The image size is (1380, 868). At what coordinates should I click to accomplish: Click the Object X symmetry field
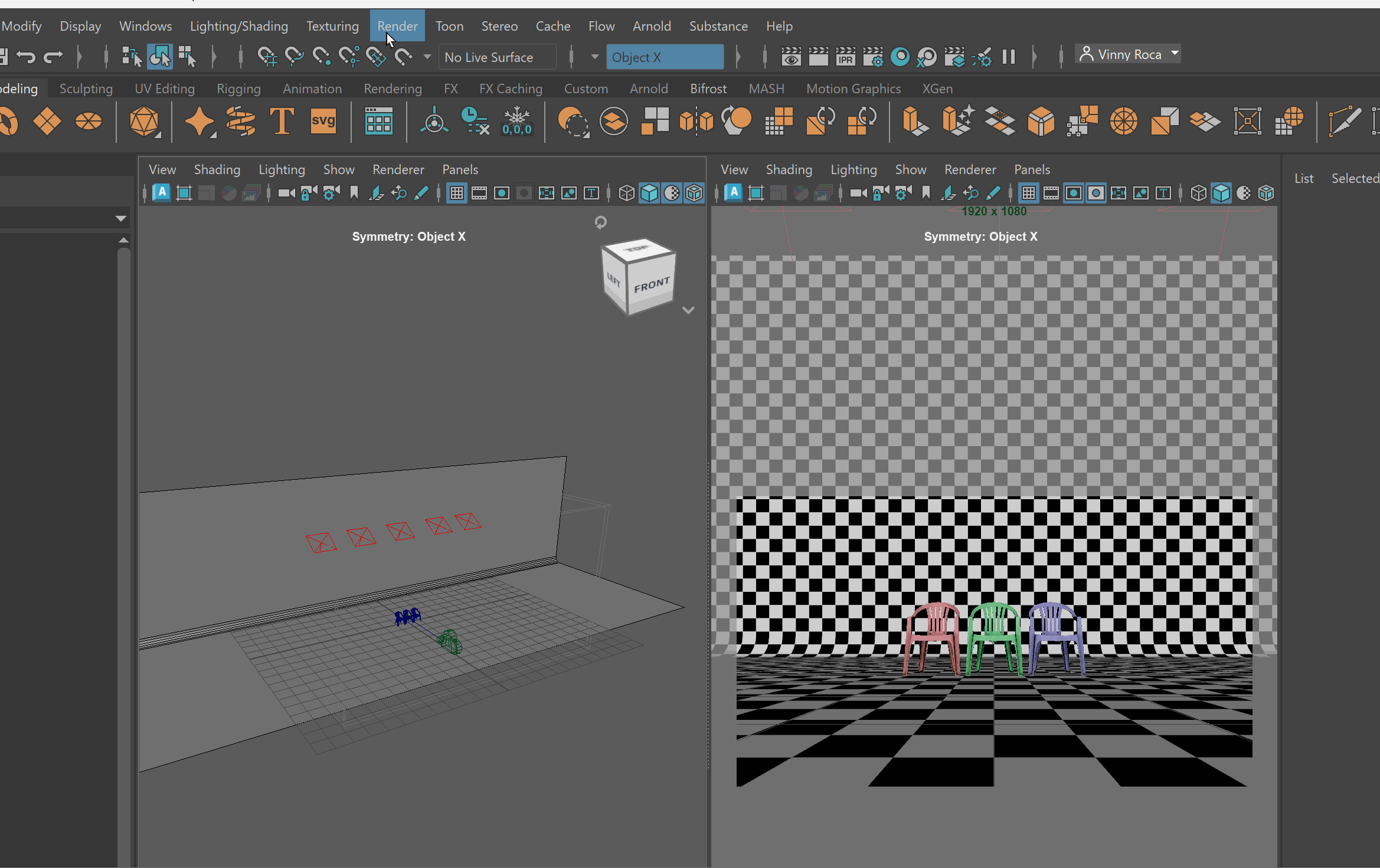coord(665,57)
